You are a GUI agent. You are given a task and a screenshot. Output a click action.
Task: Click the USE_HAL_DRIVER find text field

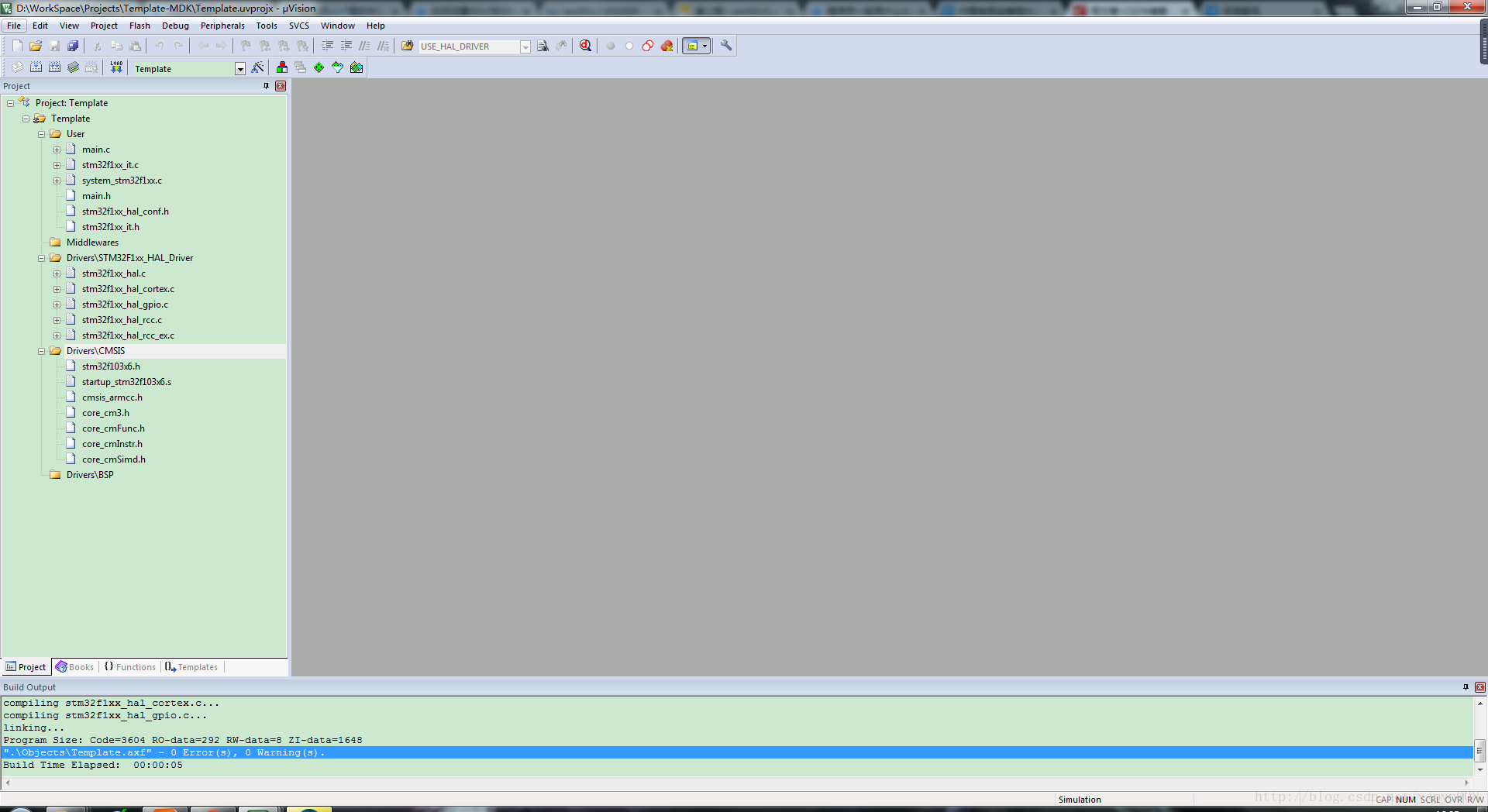469,46
